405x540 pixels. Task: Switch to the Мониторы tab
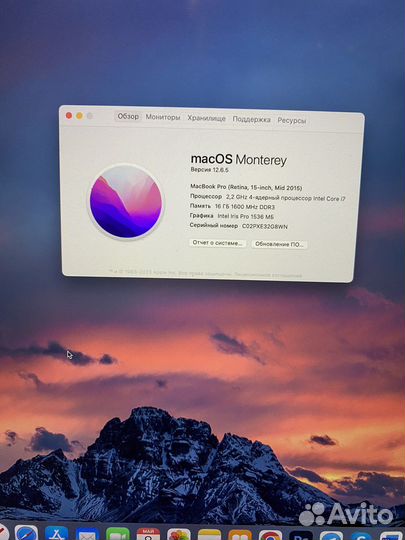(x=163, y=117)
